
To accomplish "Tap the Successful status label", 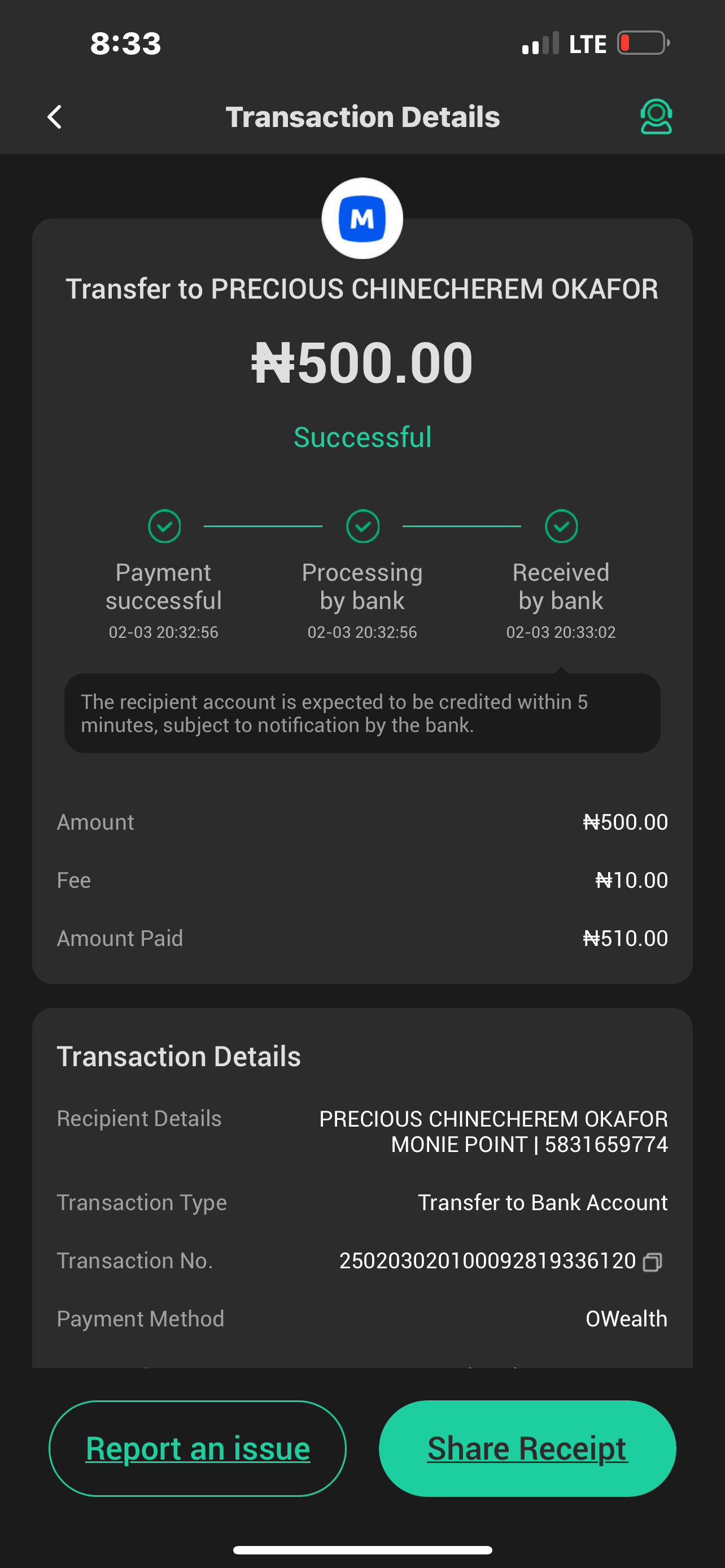I will pos(363,437).
